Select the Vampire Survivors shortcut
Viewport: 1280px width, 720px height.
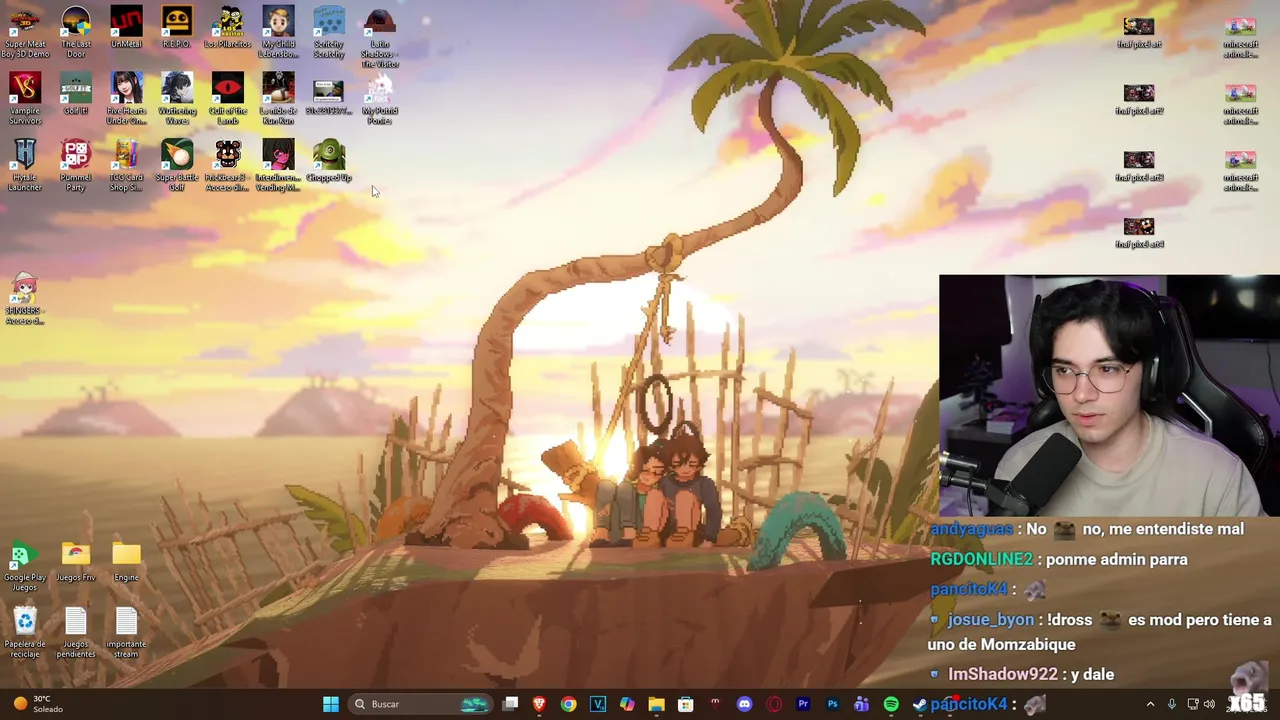pyautogui.click(x=25, y=99)
